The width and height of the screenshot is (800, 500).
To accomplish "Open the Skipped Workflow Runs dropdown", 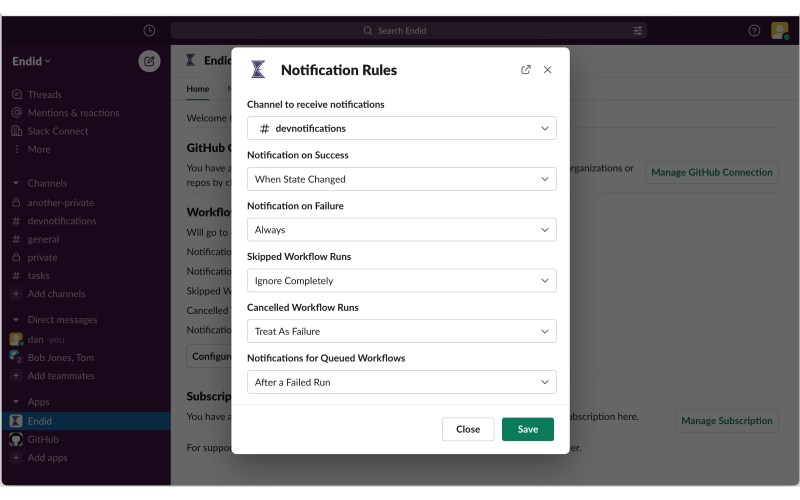I will [402, 281].
